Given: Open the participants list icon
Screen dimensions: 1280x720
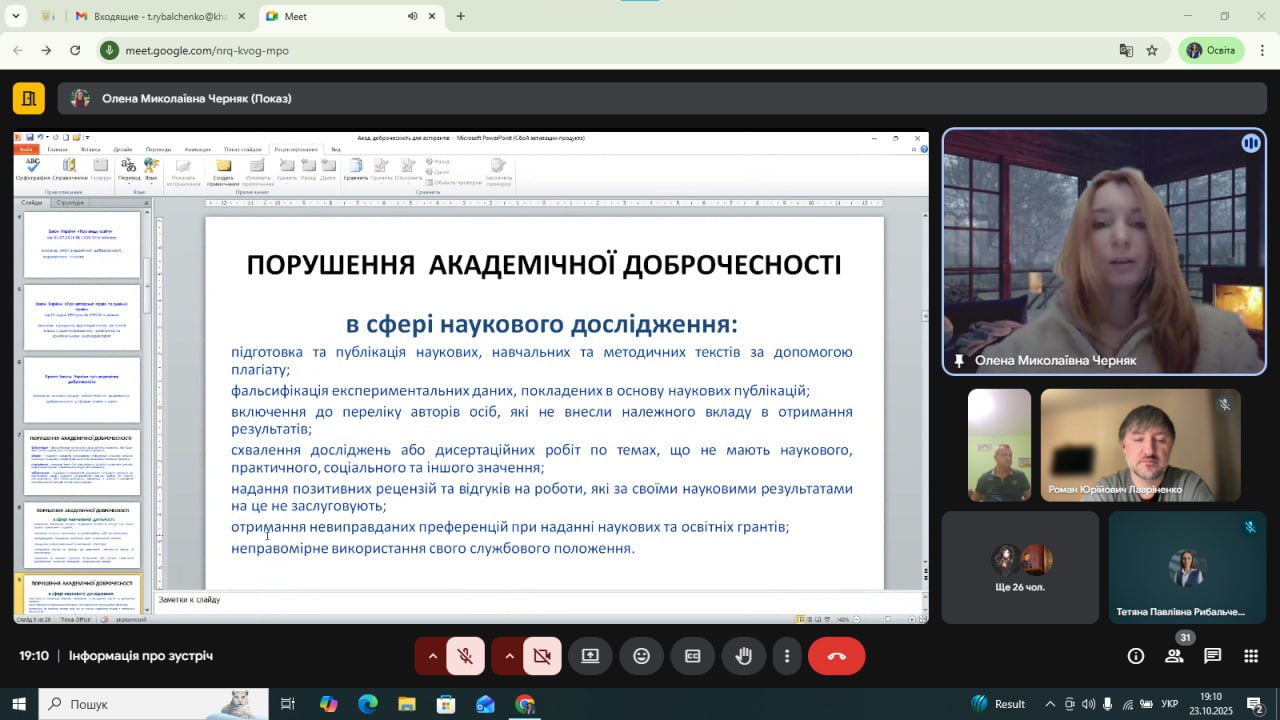Looking at the screenshot, I should click(1174, 656).
